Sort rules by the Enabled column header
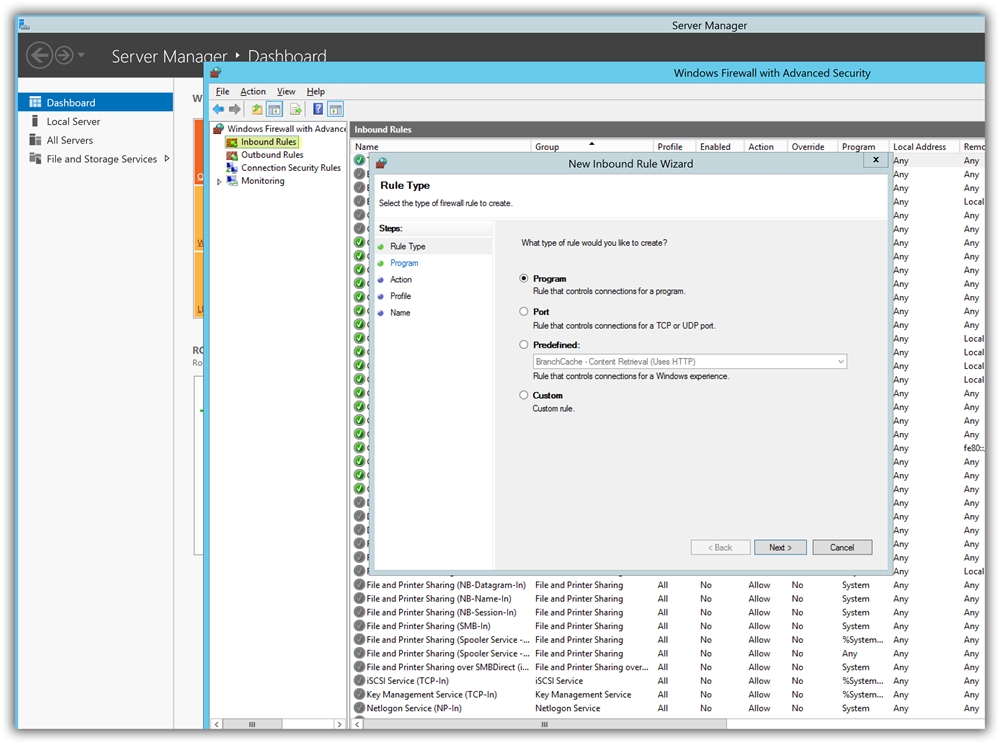The image size is (1000, 744). 719,147
